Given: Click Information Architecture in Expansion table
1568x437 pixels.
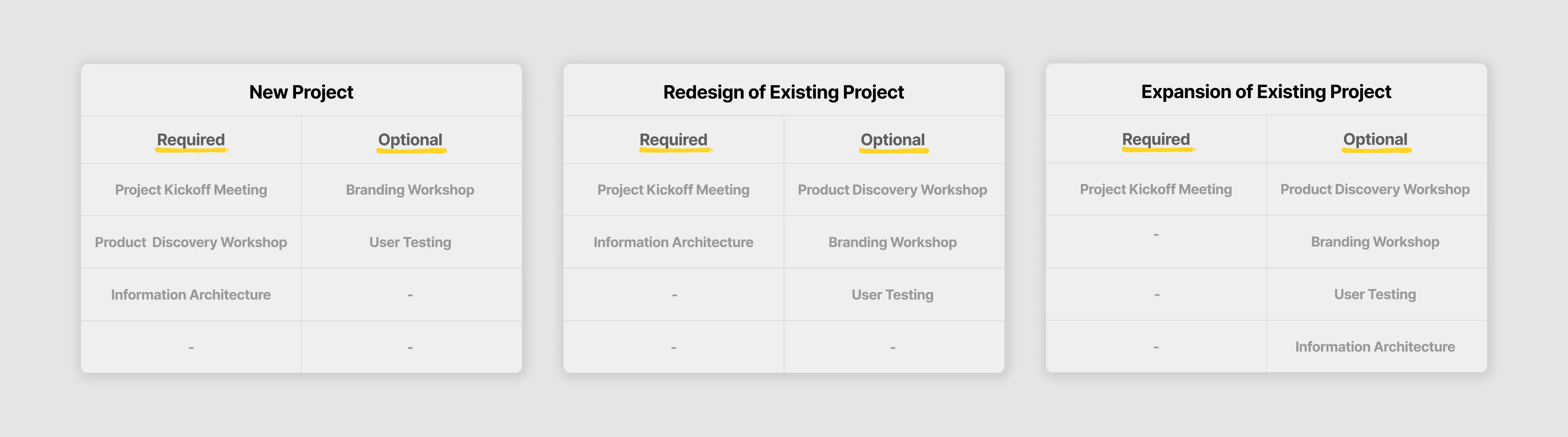Looking at the screenshot, I should (1375, 347).
